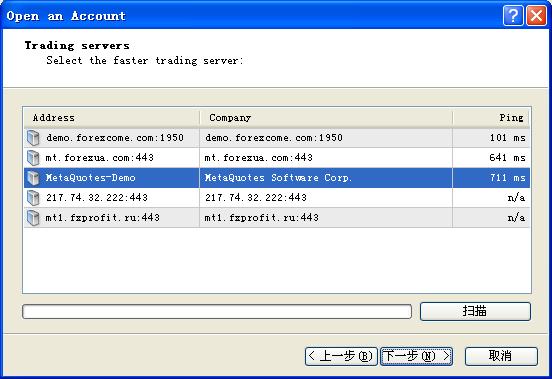
Task: Sort servers by Ping column header
Action: click(x=491, y=118)
